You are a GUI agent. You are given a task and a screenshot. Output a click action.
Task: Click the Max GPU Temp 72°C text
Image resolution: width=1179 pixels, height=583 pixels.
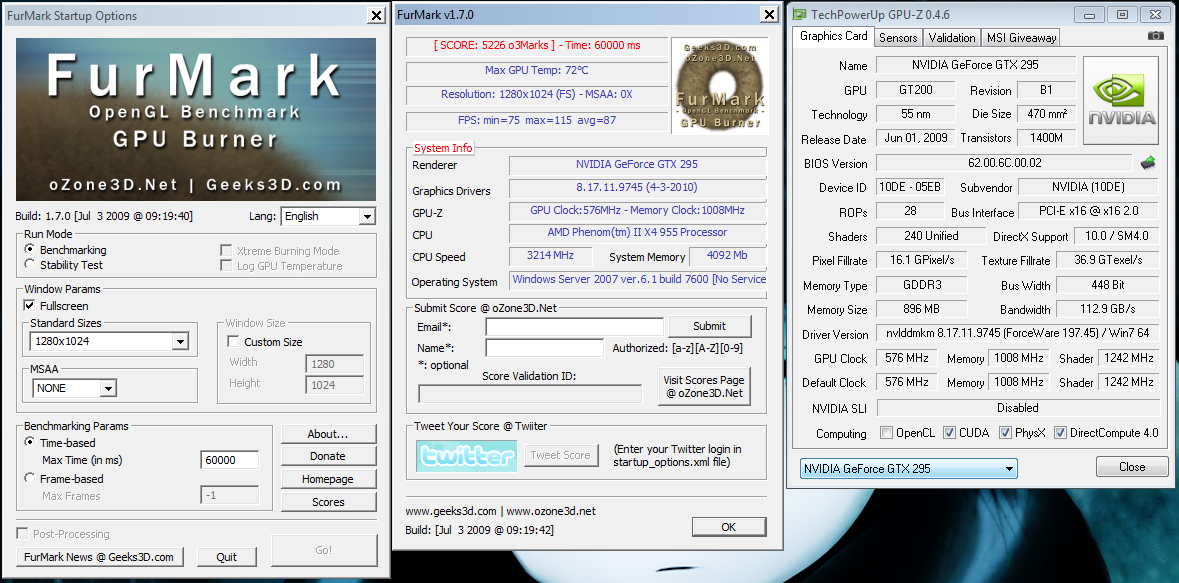[537, 71]
